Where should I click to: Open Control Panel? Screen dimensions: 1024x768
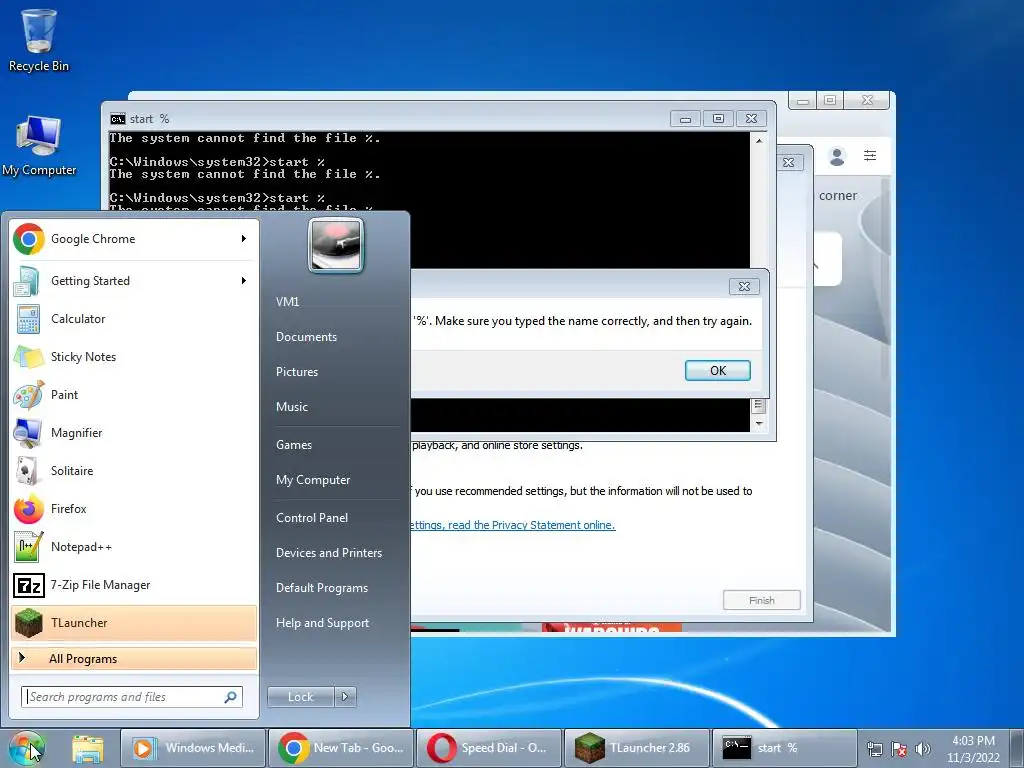click(x=312, y=518)
